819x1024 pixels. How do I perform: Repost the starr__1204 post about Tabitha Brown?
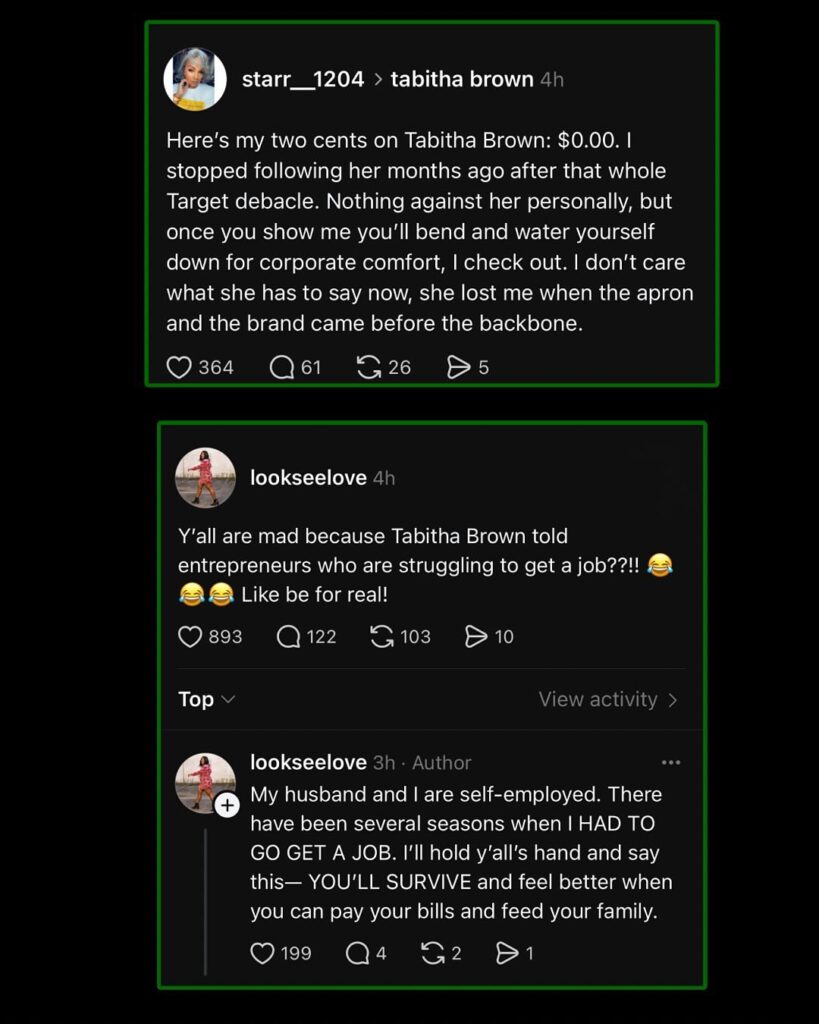[x=369, y=368]
